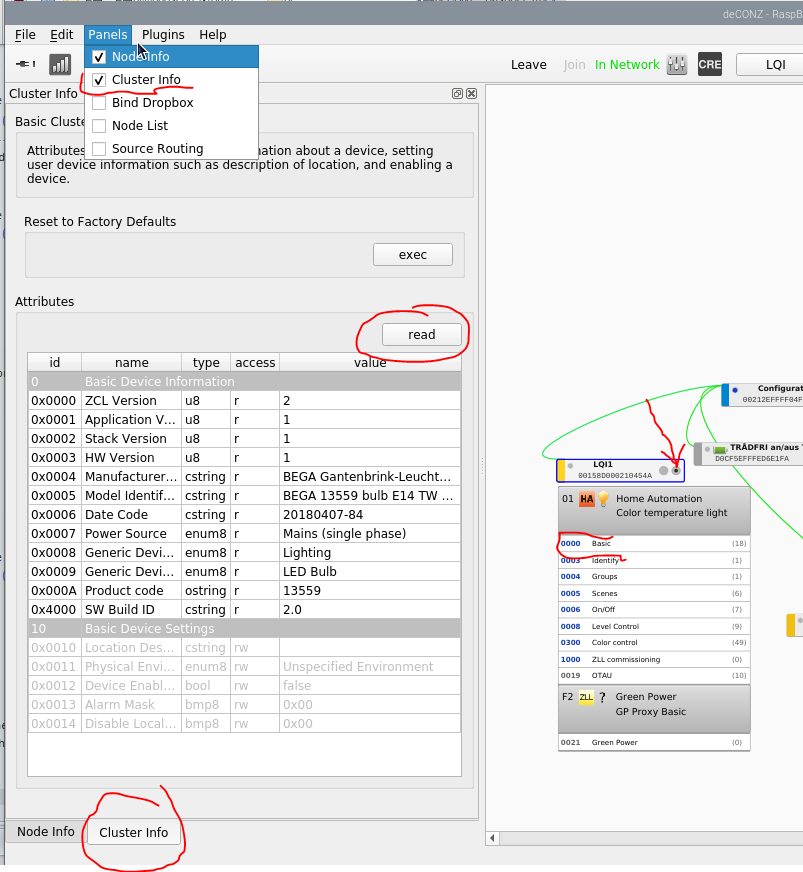This screenshot has height=872, width=803.
Task: Enable the Bind Dropbox panel checkbox
Action: pyautogui.click(x=99, y=103)
